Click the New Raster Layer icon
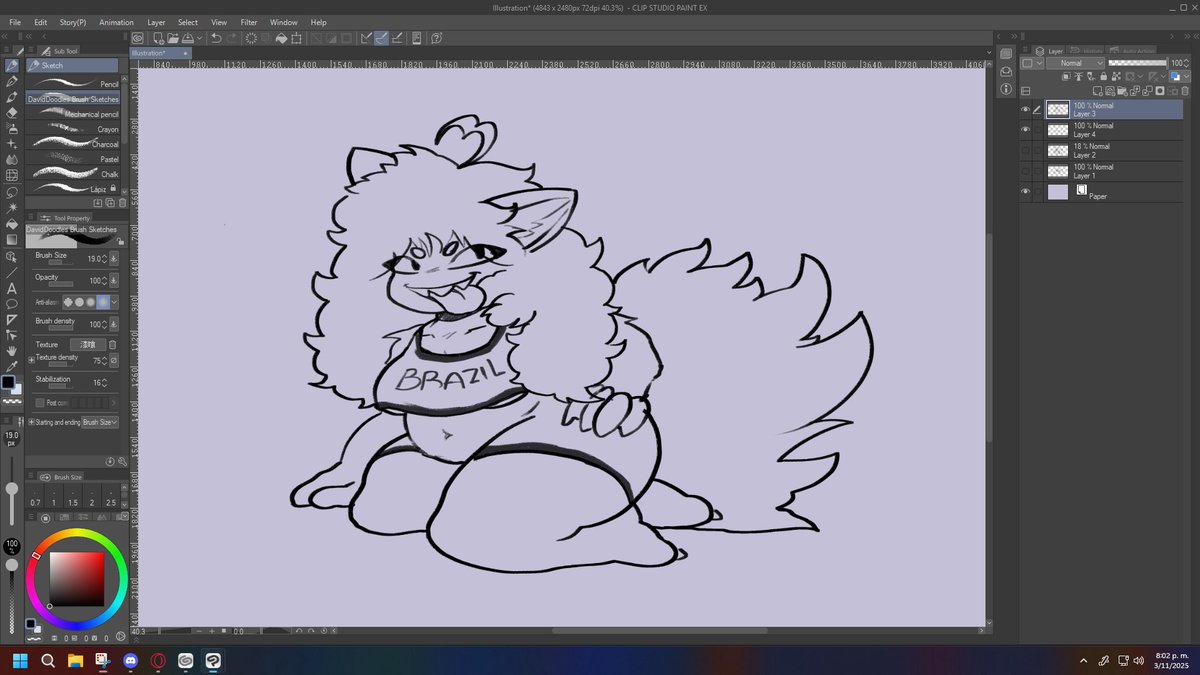Viewport: 1200px width, 675px height. tap(1098, 91)
